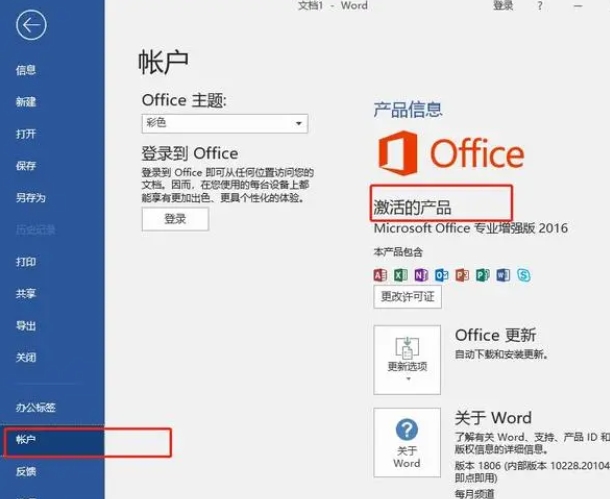Click the Skype app icon
Screen dimensions: 610x499
pos(524,275)
